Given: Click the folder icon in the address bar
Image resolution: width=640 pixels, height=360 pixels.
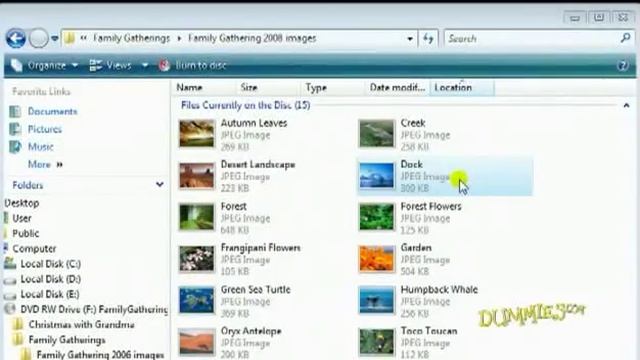Looking at the screenshot, I should [x=70, y=38].
